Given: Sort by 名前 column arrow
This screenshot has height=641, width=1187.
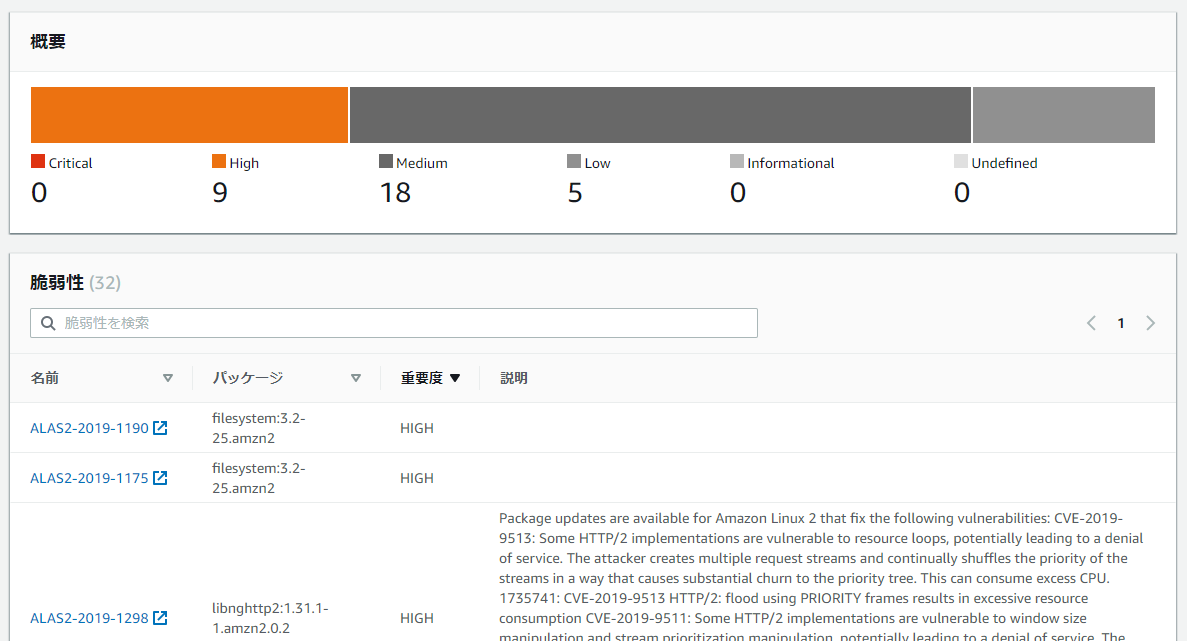Looking at the screenshot, I should point(168,378).
